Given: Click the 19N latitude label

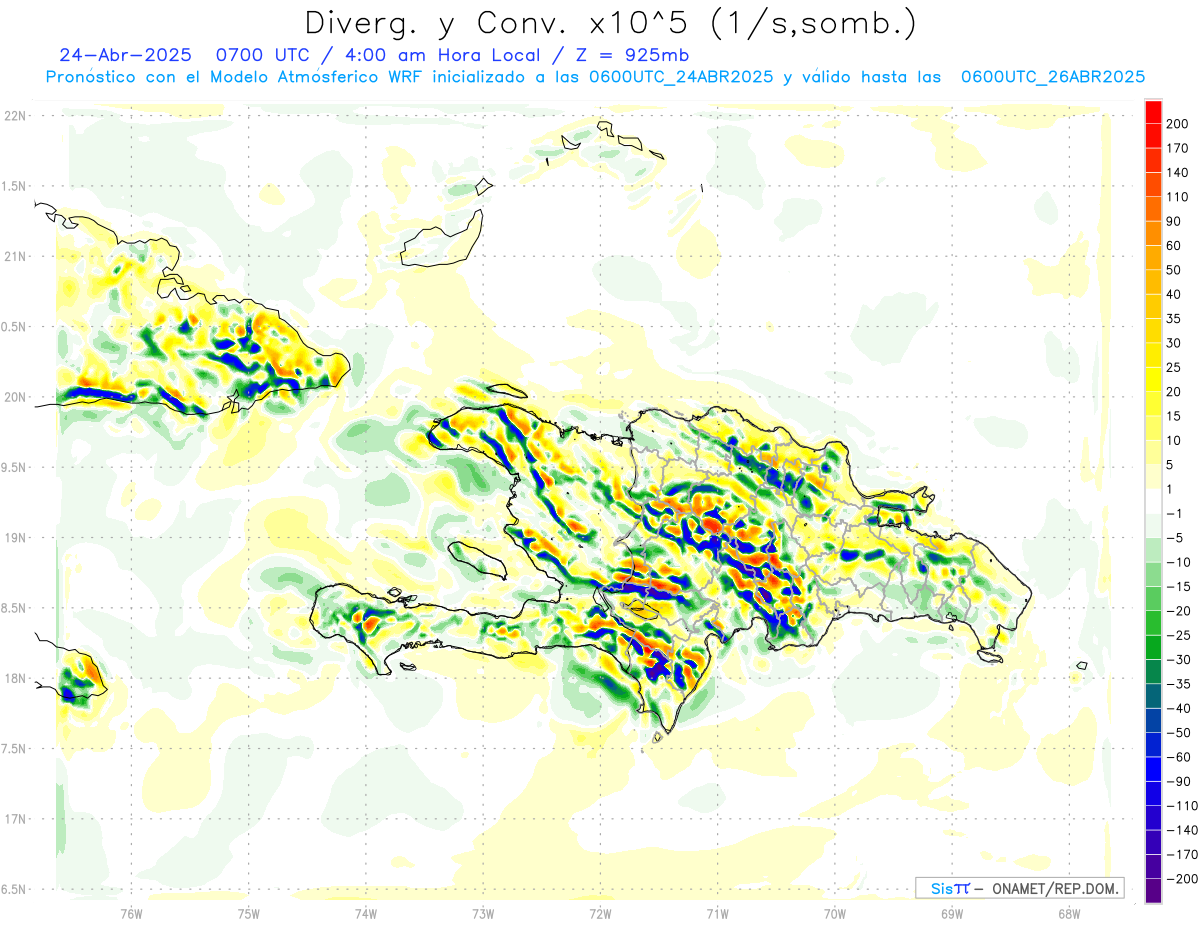Looking at the screenshot, I should point(15,538).
